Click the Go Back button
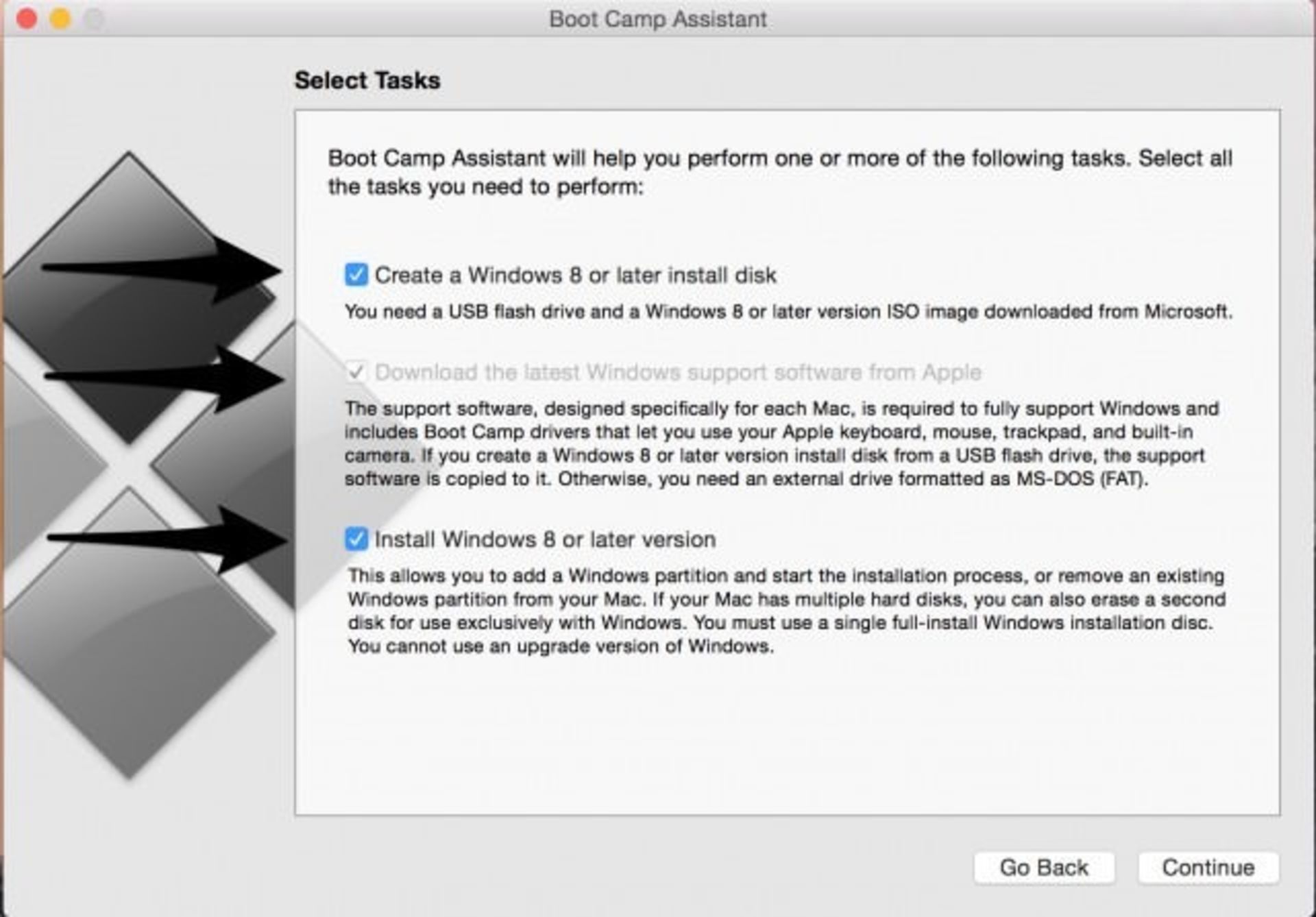 [1044, 868]
